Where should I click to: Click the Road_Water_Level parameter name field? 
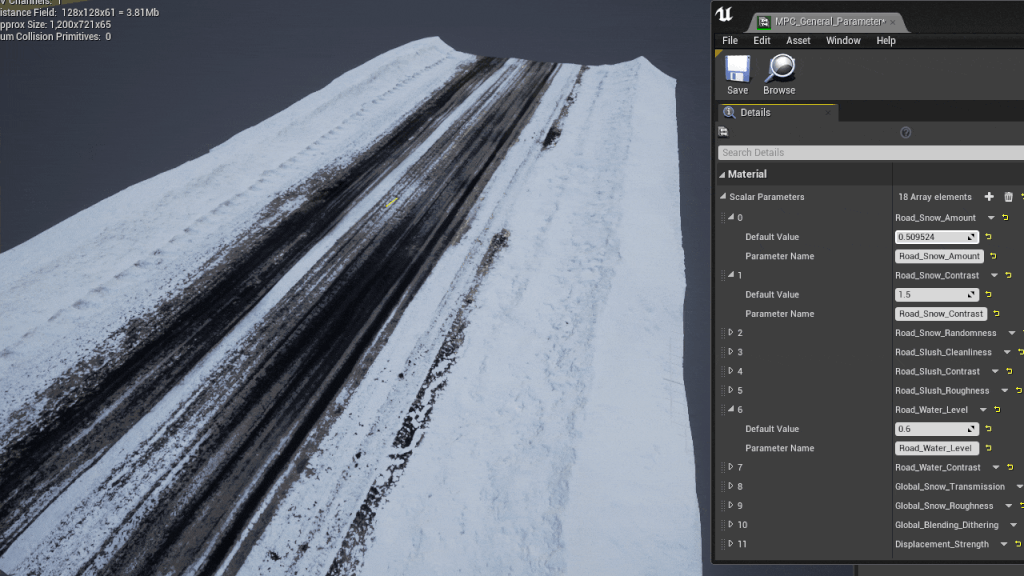point(936,448)
